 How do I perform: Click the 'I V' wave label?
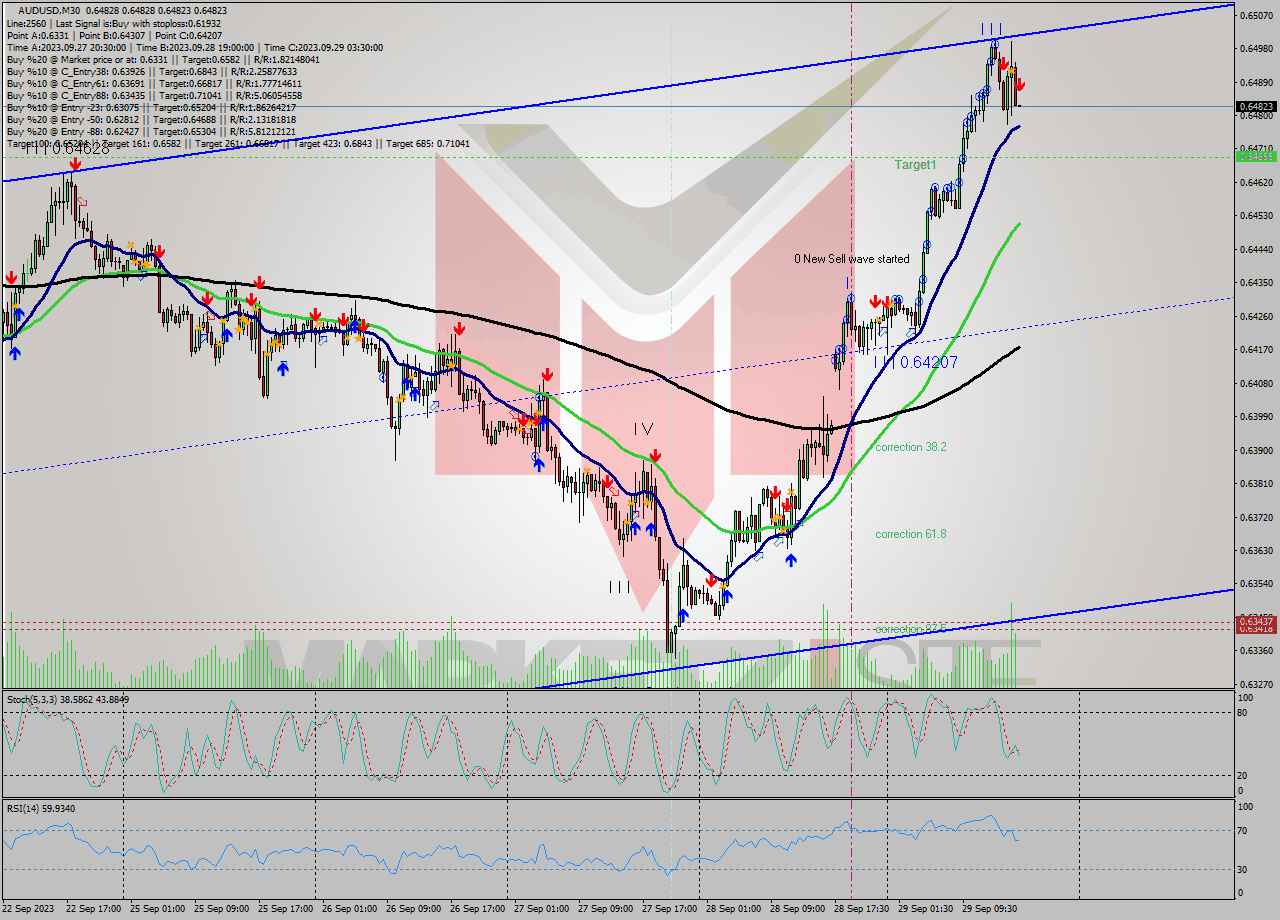tap(643, 428)
